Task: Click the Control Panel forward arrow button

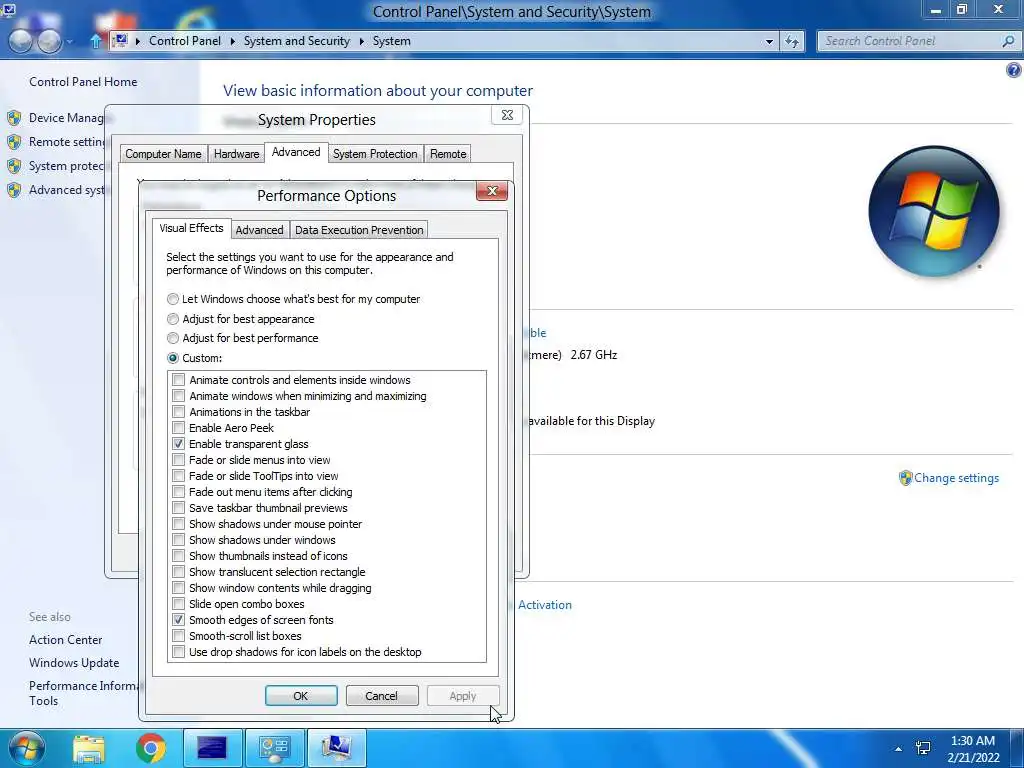Action: pos(50,41)
